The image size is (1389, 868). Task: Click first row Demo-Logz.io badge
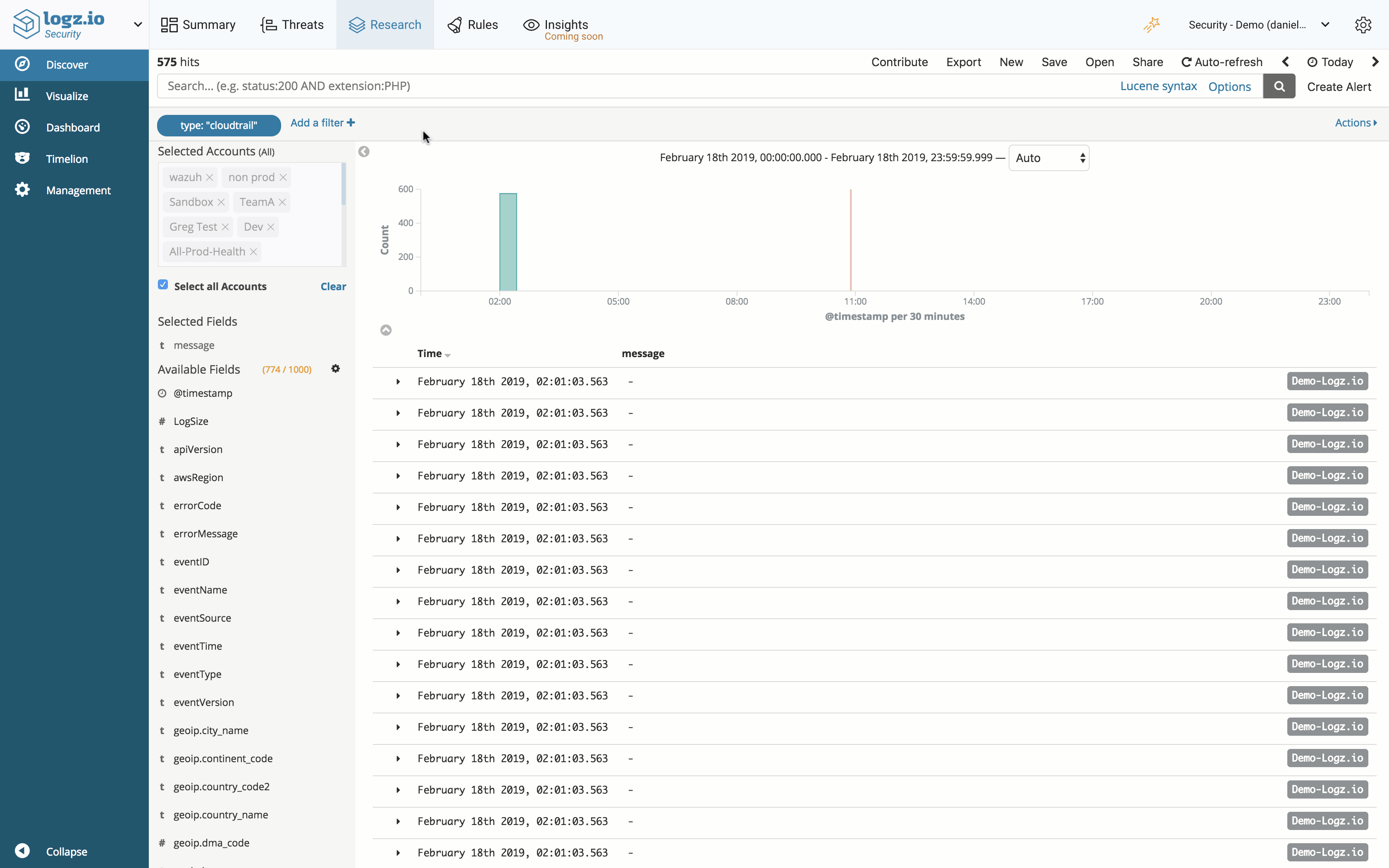pos(1327,381)
